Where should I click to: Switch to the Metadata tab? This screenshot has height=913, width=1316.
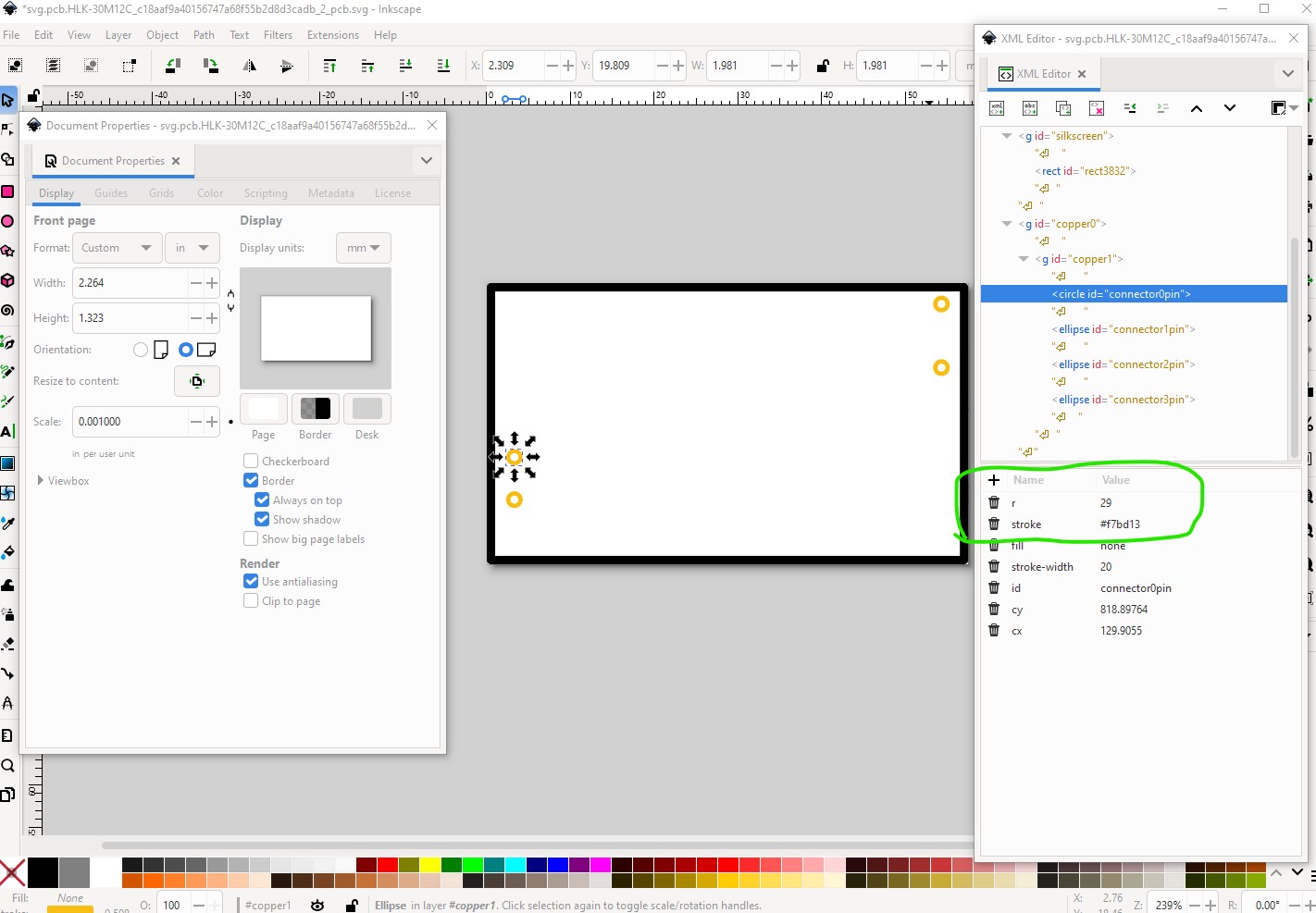(x=331, y=193)
